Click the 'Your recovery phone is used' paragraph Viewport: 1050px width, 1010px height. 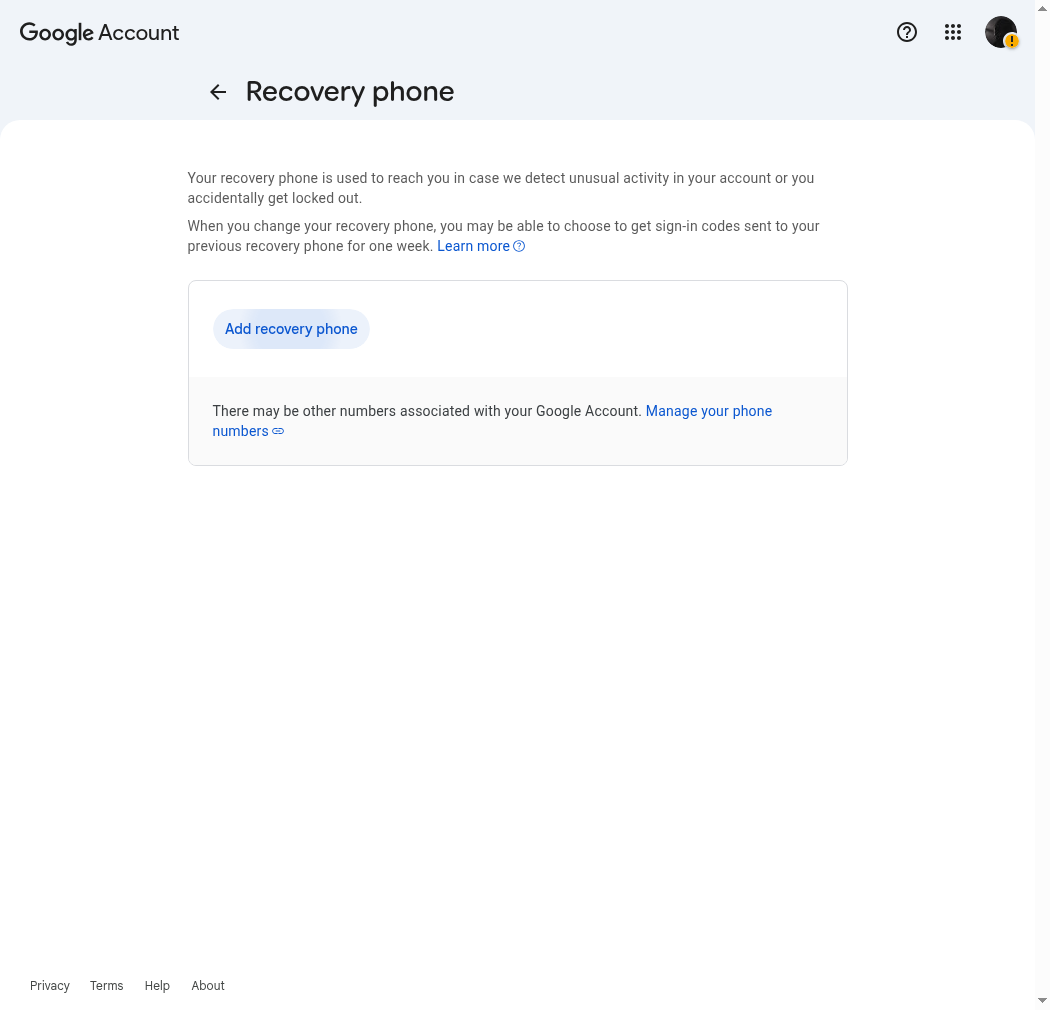501,188
